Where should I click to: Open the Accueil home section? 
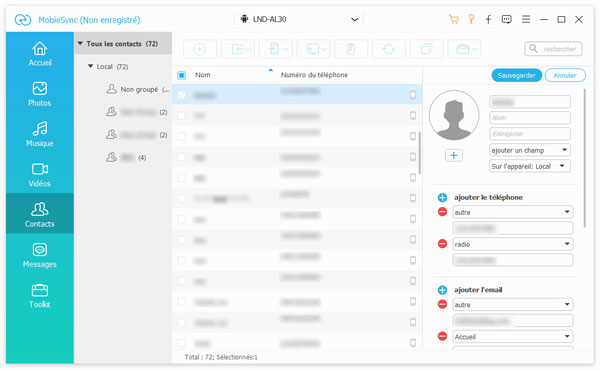40,54
